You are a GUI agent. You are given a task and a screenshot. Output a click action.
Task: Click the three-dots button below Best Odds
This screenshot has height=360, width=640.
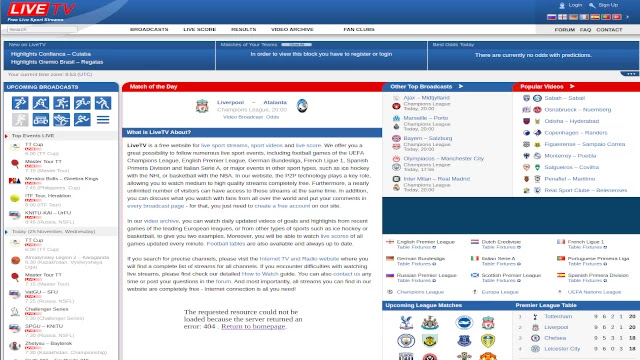pos(630,74)
